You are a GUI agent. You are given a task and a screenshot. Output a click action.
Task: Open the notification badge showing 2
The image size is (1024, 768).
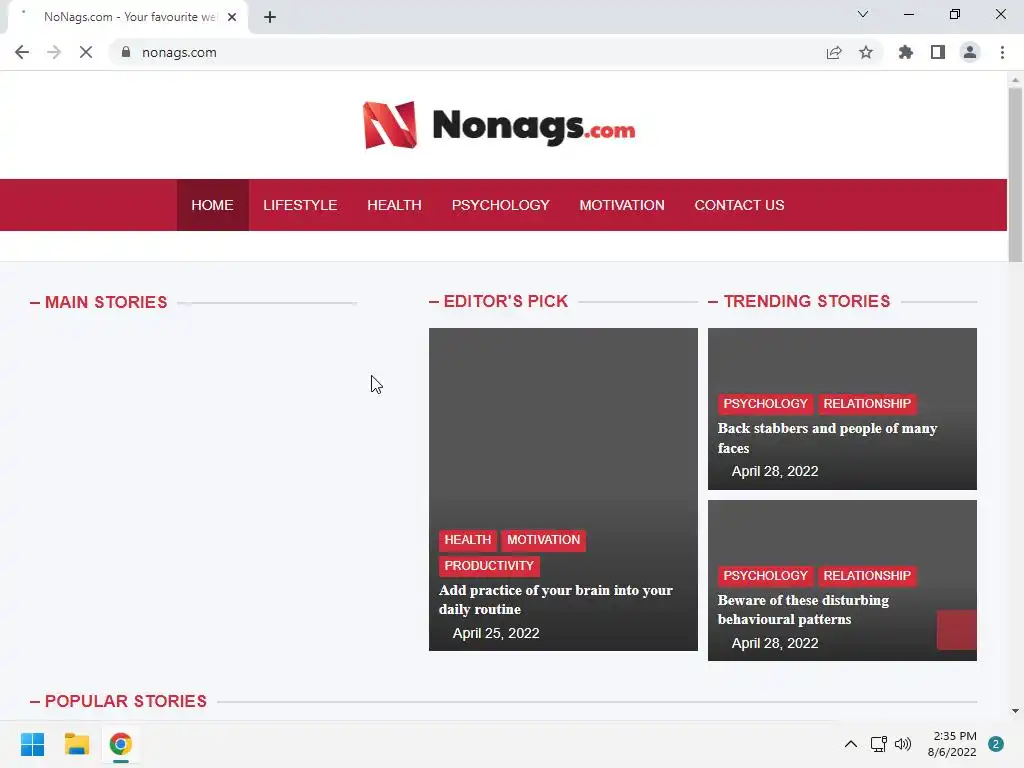[x=995, y=744]
